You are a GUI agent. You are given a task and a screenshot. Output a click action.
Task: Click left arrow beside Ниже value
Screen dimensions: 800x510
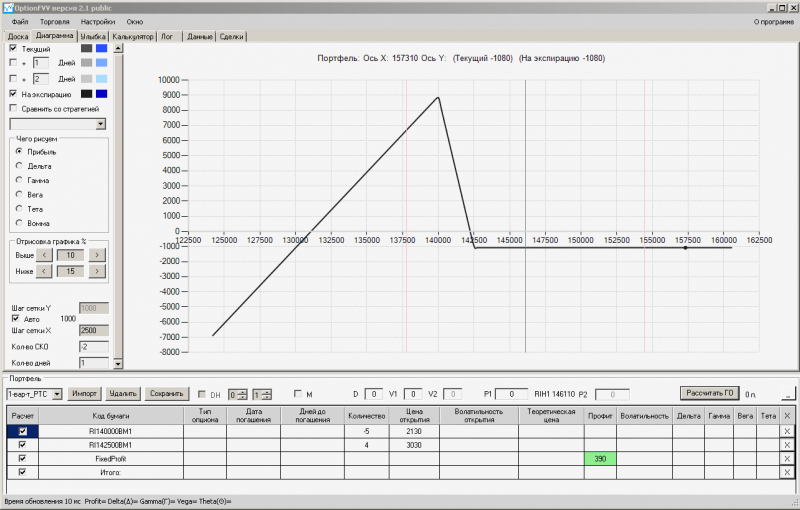point(45,271)
